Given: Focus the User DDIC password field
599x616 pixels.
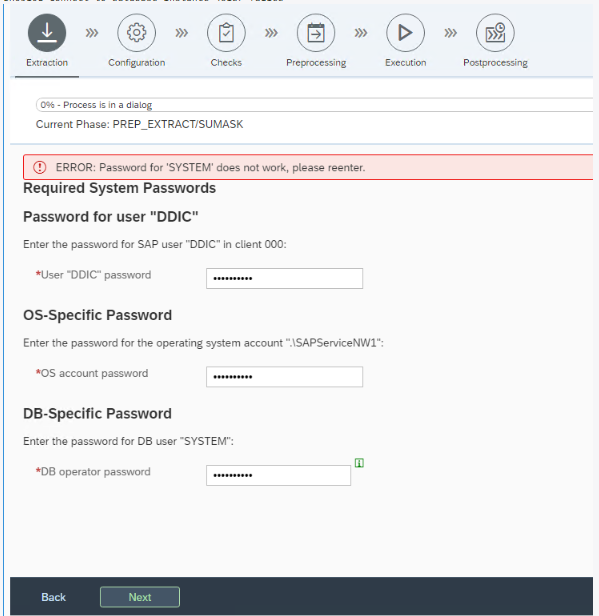Looking at the screenshot, I should (x=284, y=279).
